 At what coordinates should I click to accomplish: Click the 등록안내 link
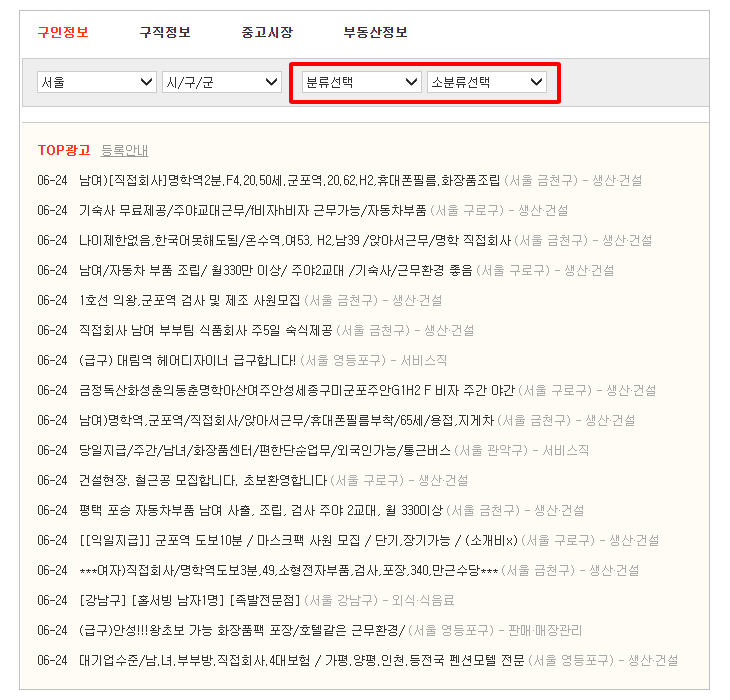(x=124, y=150)
